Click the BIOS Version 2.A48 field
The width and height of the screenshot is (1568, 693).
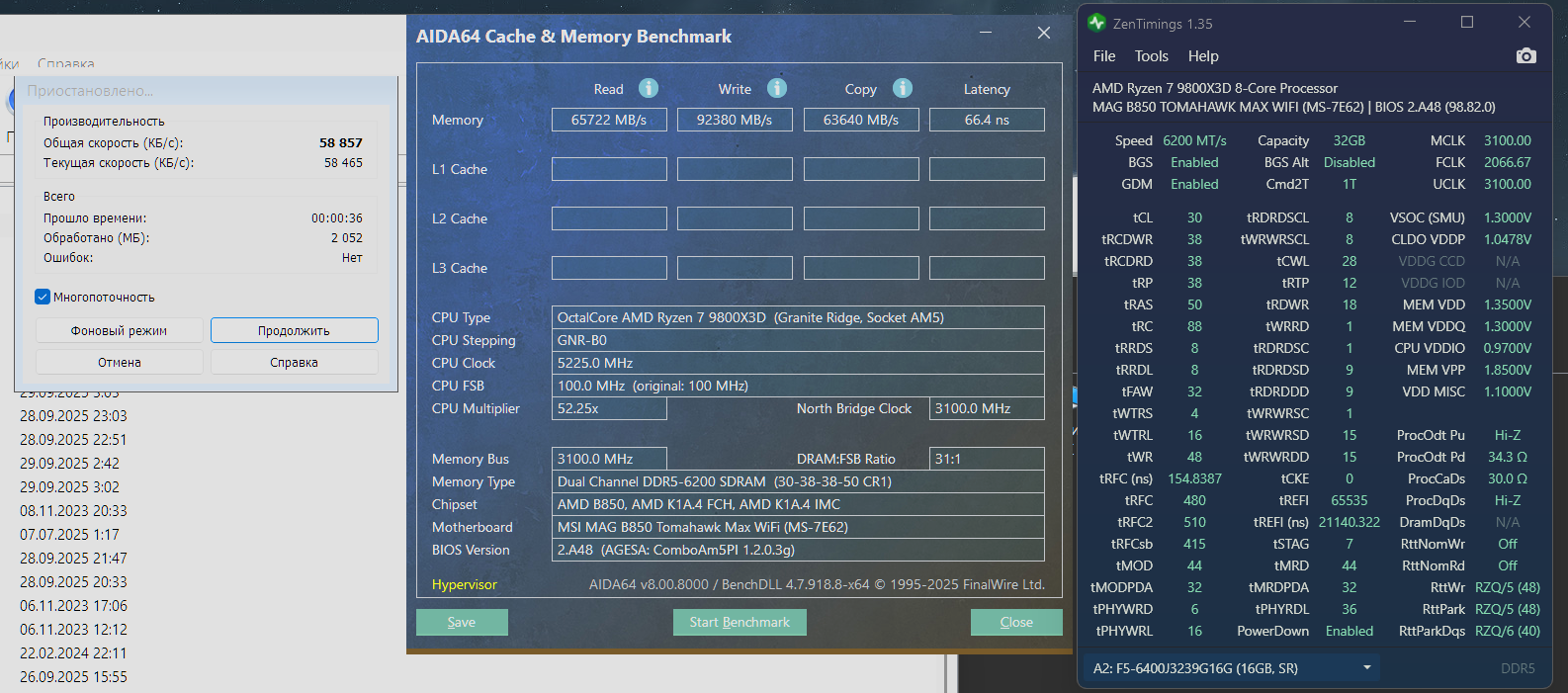pyautogui.click(x=798, y=550)
